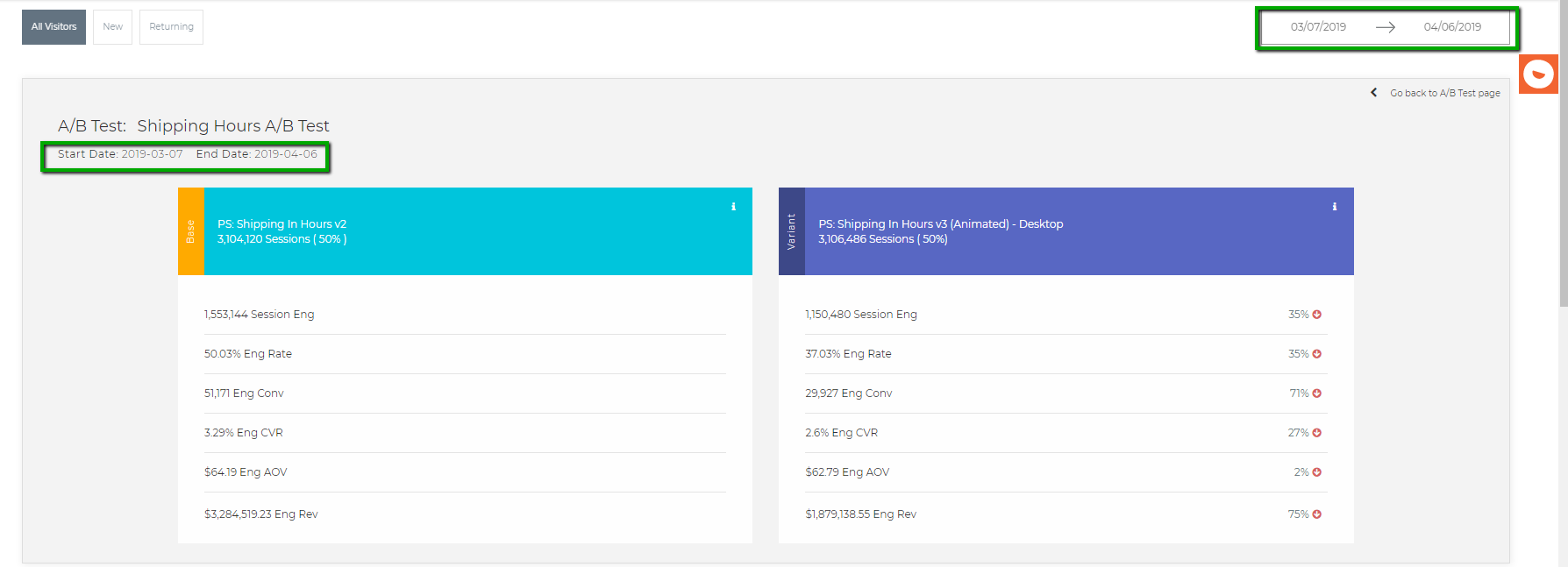
Task: Click the dark Variant label strip
Action: 791,231
